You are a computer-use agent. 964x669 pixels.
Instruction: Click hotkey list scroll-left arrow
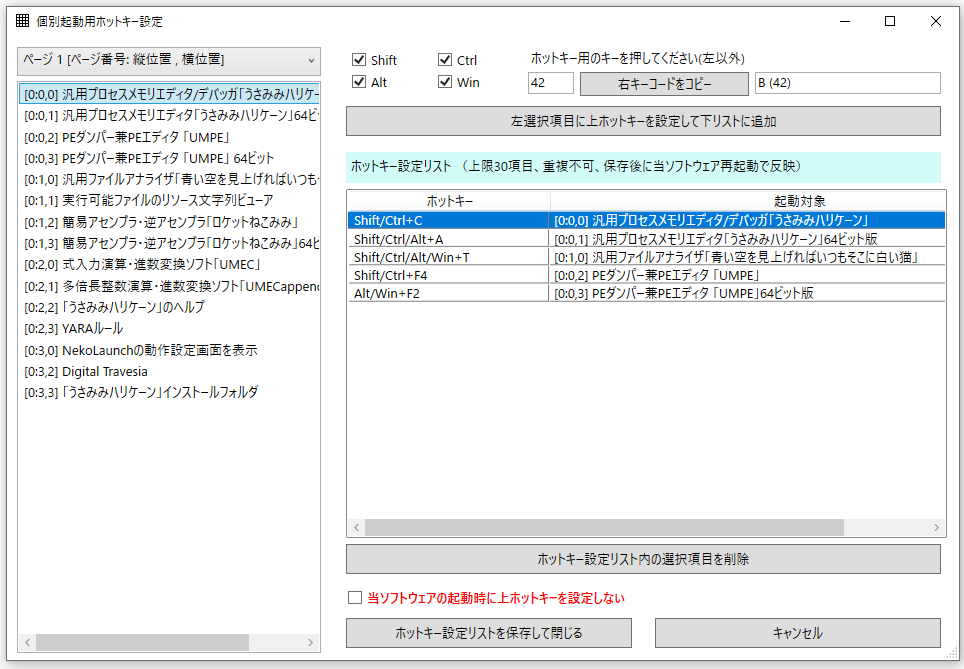pos(357,527)
